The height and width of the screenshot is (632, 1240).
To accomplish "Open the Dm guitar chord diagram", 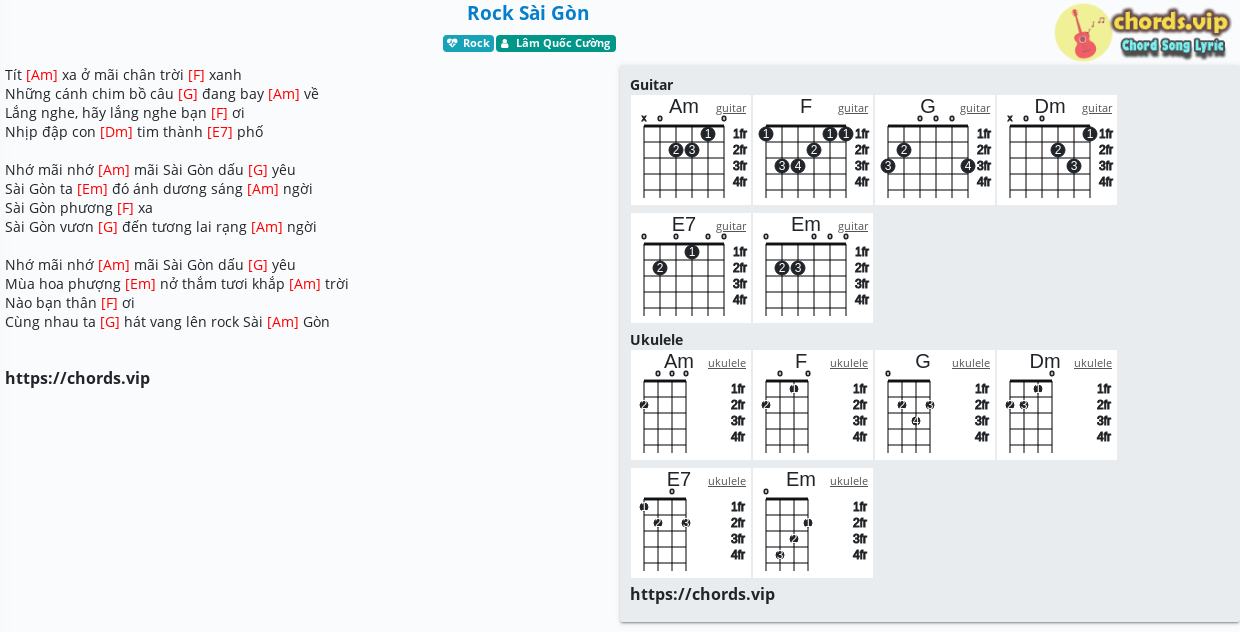I will click(x=1057, y=150).
